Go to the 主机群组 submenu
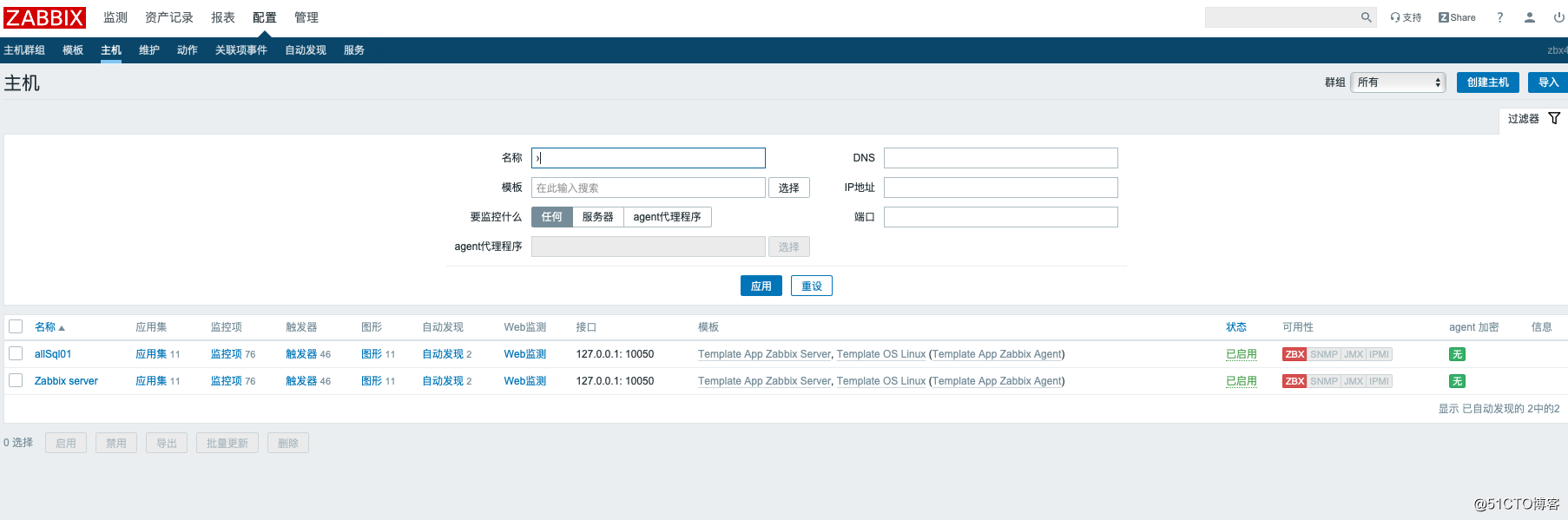Screen dimensions: 1568x520 click(x=24, y=50)
